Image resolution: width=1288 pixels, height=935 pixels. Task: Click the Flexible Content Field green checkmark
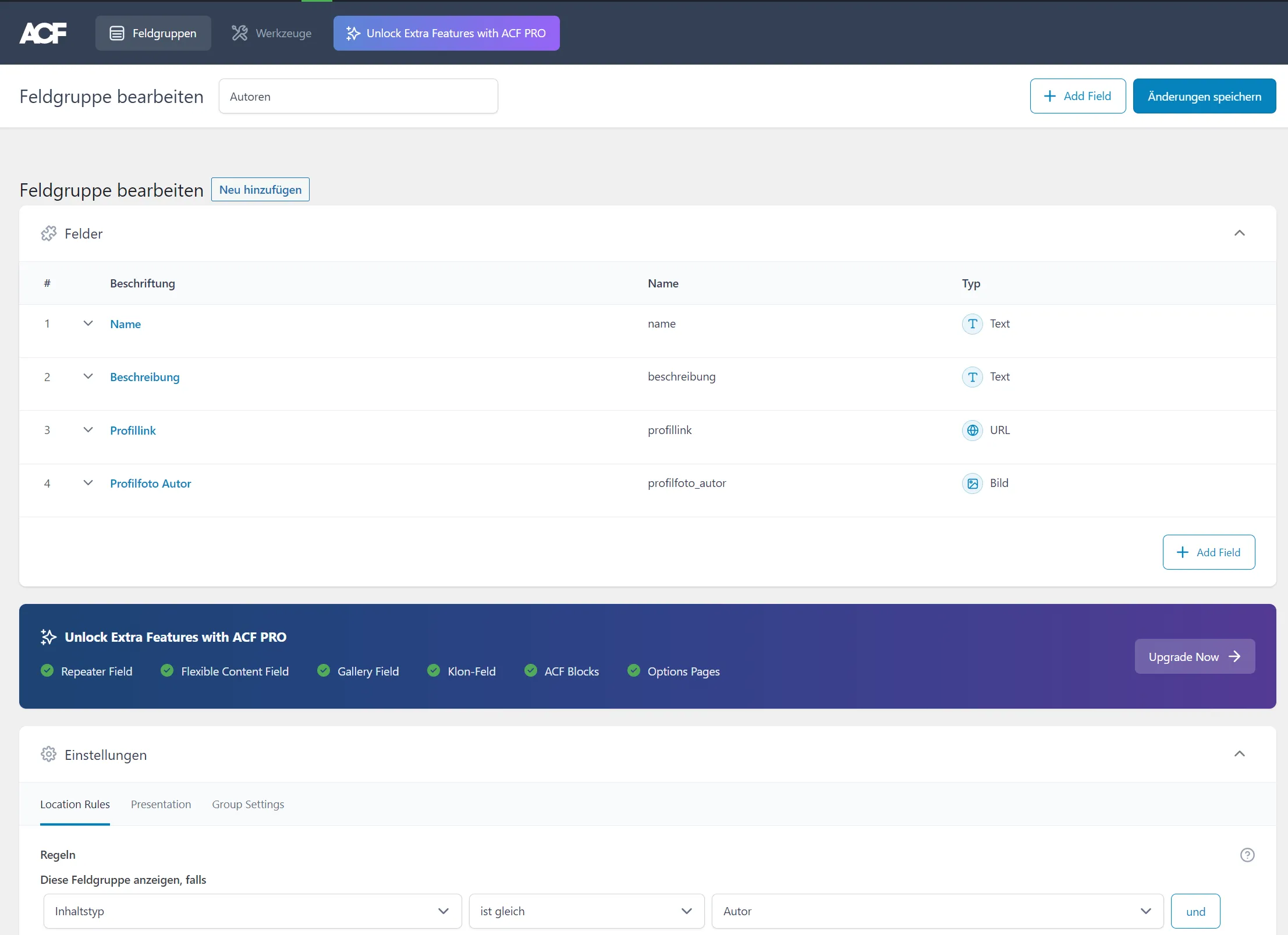point(167,670)
